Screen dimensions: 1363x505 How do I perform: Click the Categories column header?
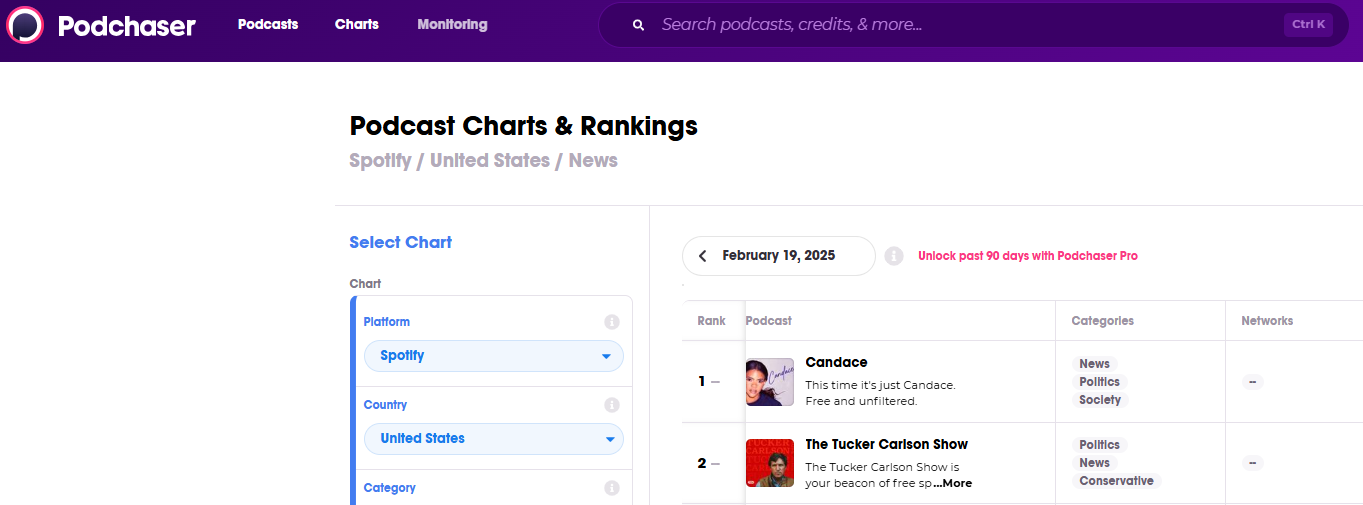(x=1103, y=321)
